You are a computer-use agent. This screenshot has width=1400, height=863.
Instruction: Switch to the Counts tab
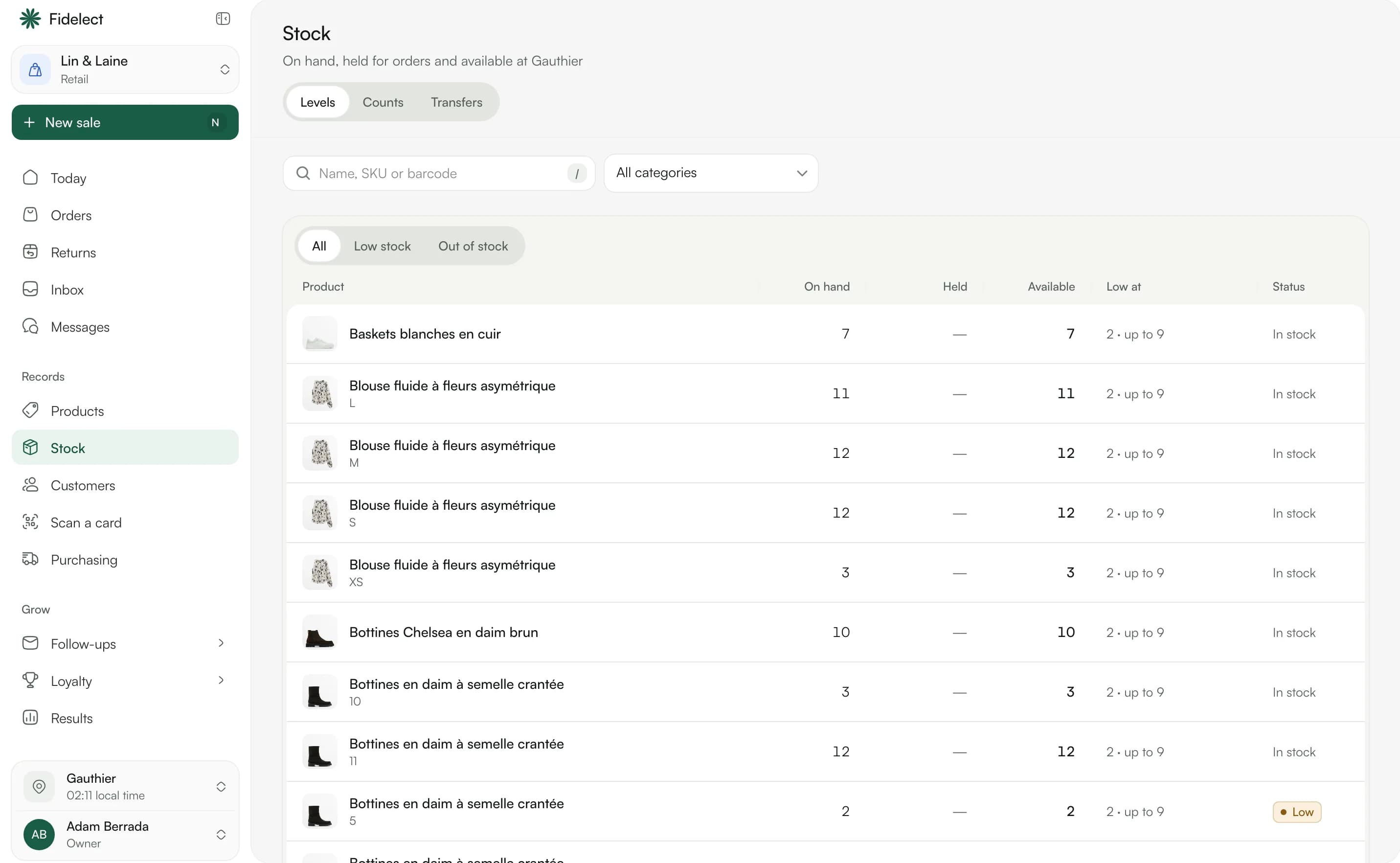383,102
